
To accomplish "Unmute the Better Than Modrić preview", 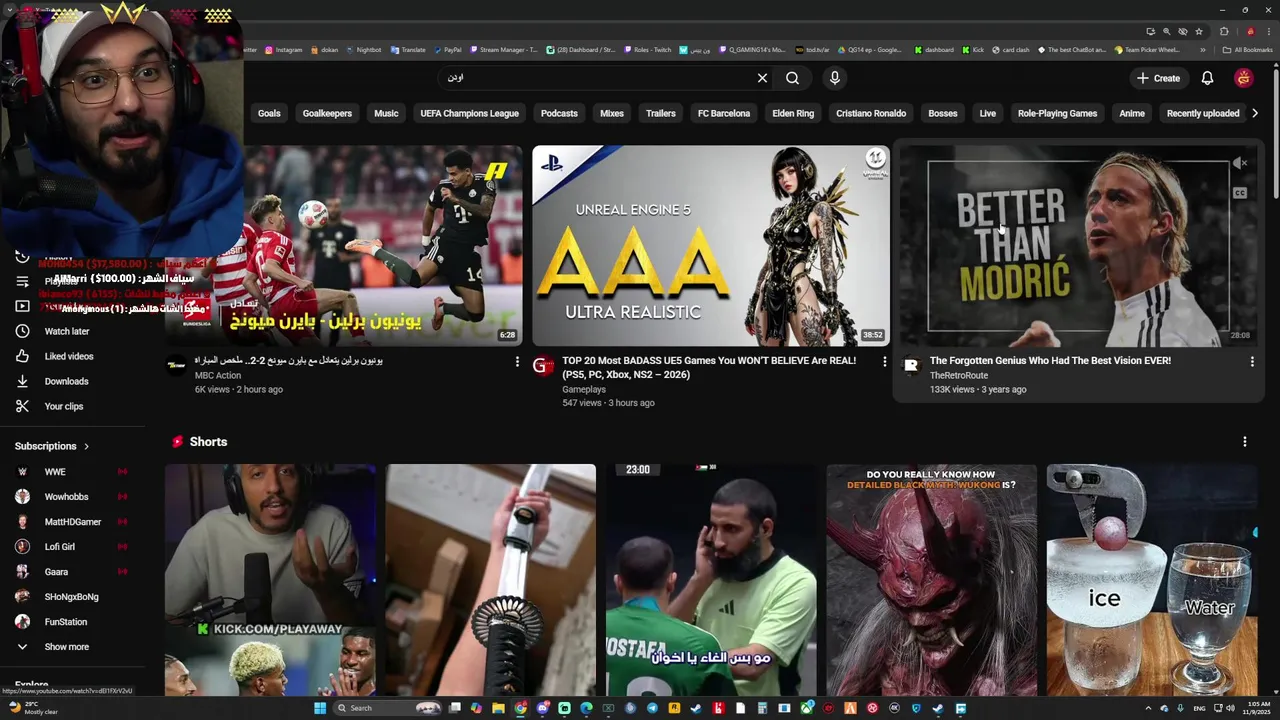I will (1240, 163).
